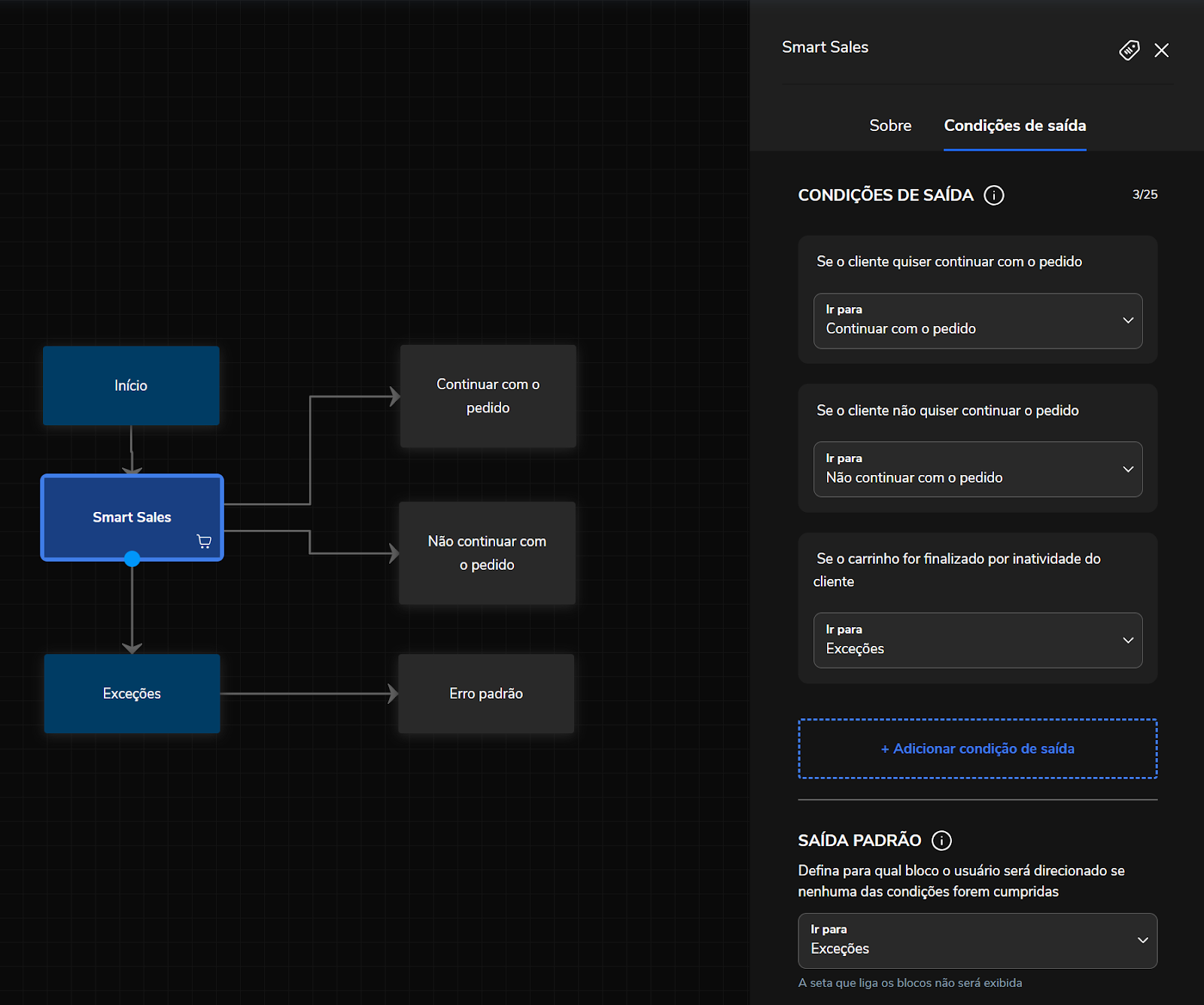Select the Início block on canvas

tap(131, 385)
